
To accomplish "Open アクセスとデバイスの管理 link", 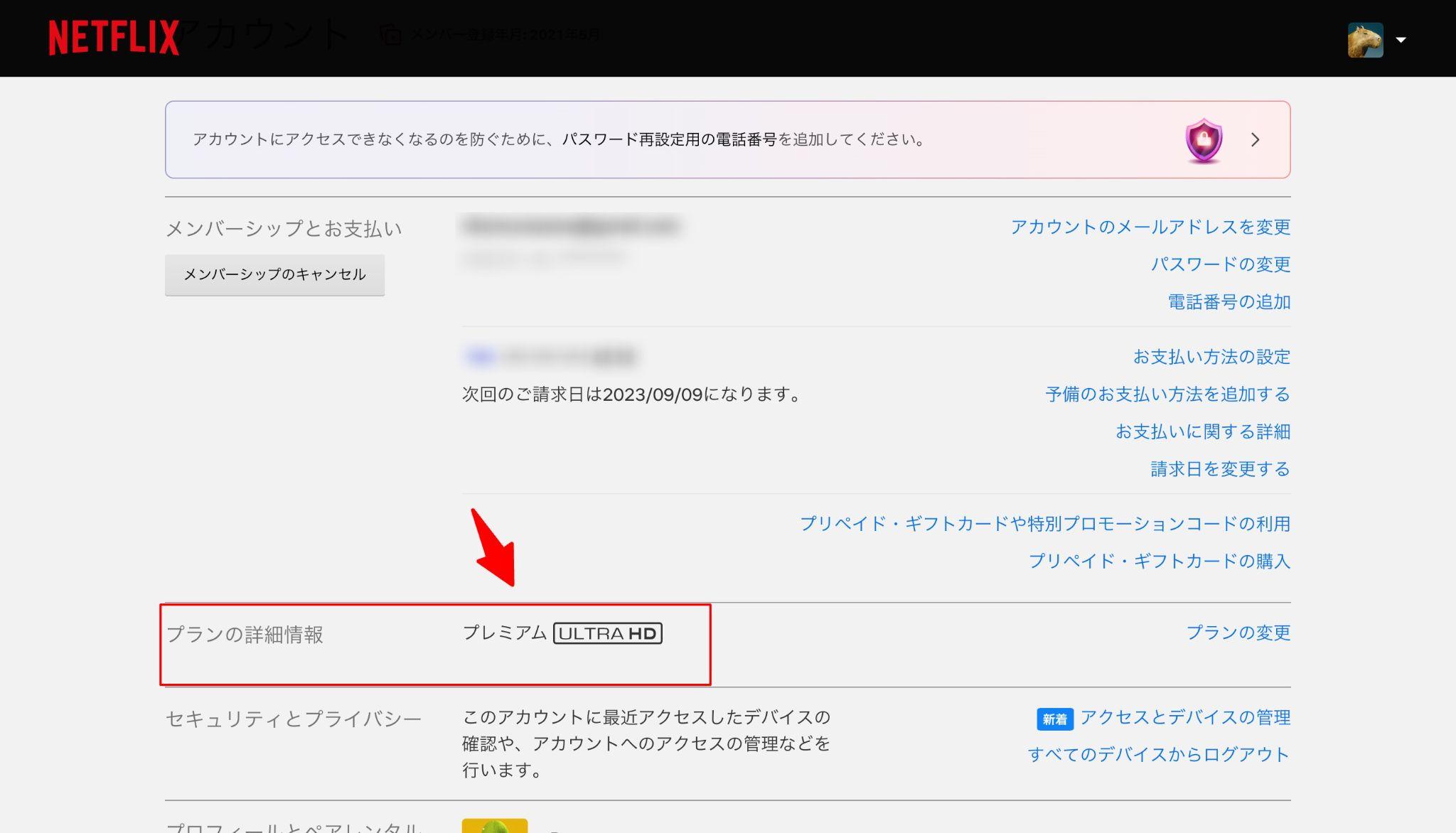I will point(1185,718).
